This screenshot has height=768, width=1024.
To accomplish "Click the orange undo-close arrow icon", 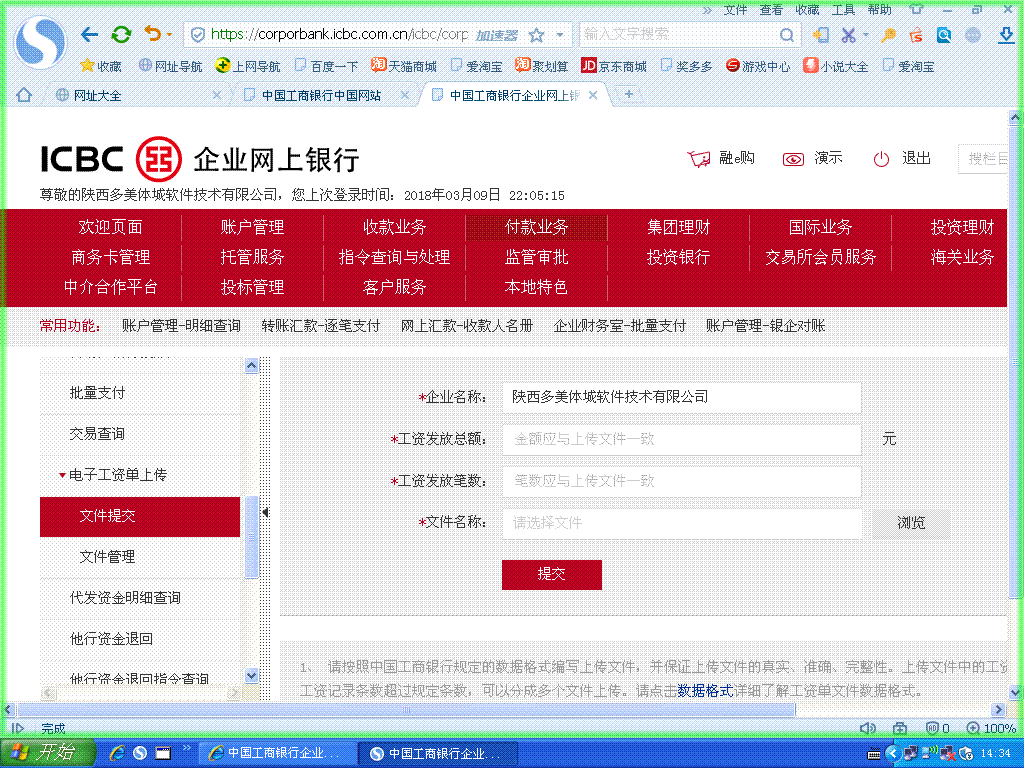I will (152, 34).
